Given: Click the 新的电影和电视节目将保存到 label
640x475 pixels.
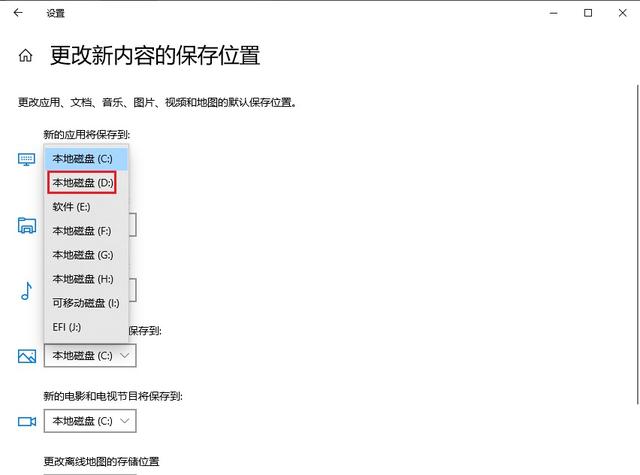Looking at the screenshot, I should [x=113, y=396].
